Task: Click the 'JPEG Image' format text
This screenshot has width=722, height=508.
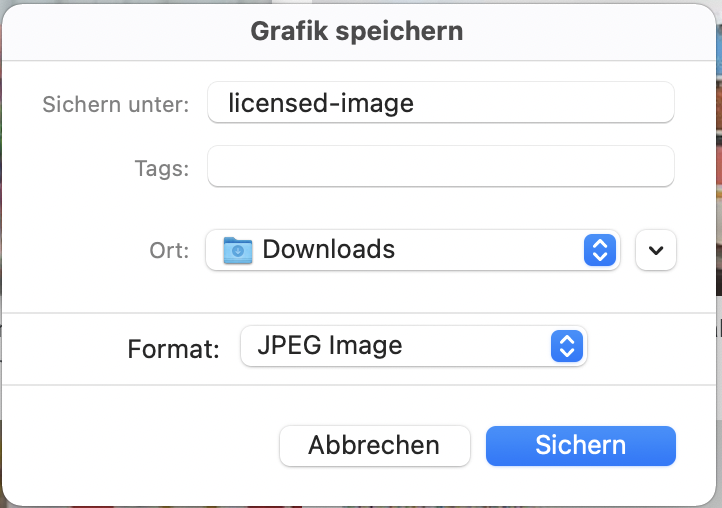Action: (329, 346)
